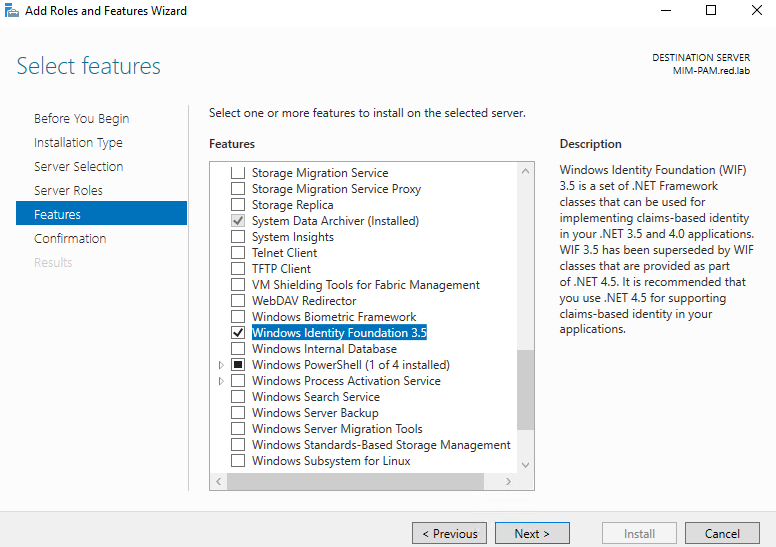Viewport: 776px width, 547px height.
Task: Open the Confirmation step in sidebar
Action: click(70, 238)
